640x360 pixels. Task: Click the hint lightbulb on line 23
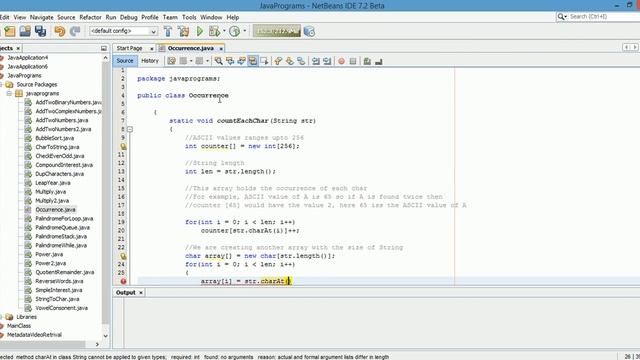coord(123,256)
